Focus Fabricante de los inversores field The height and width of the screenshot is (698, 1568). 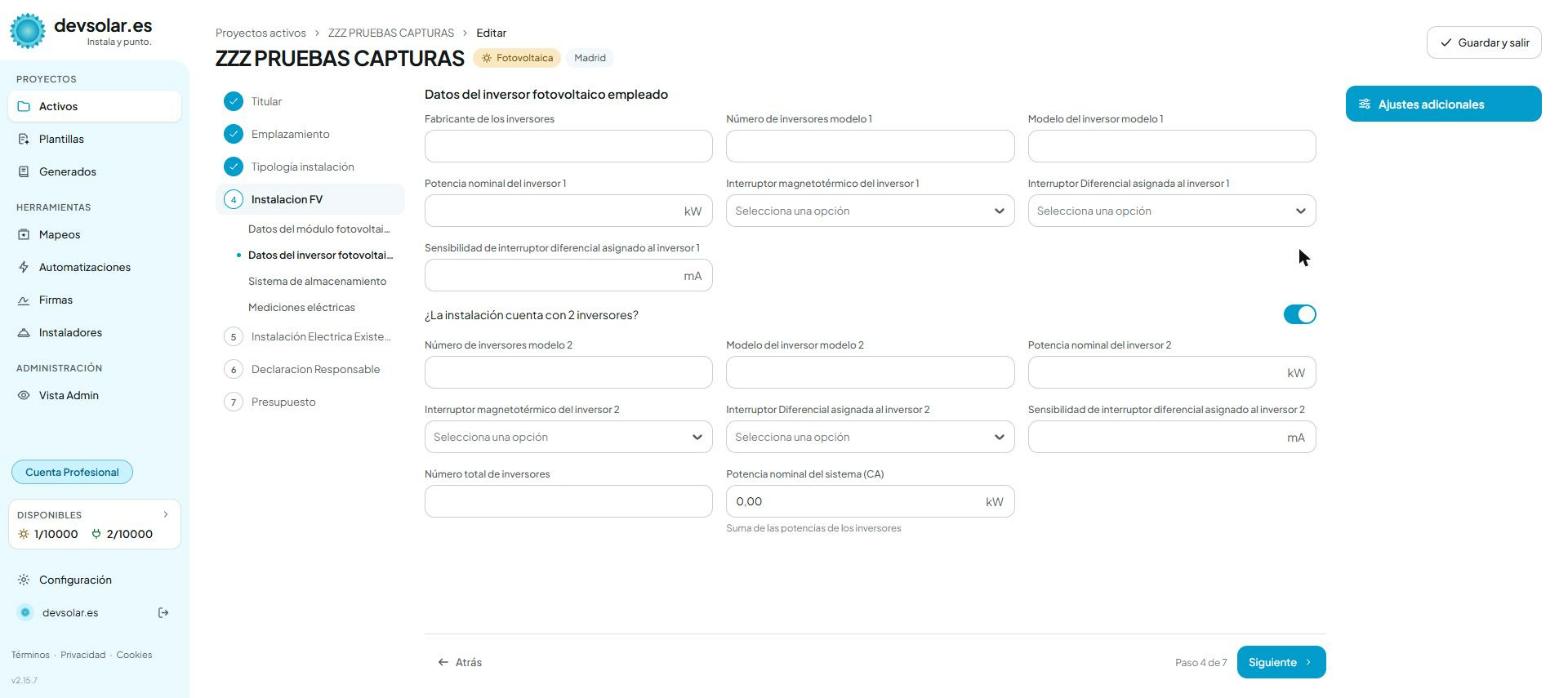click(x=568, y=146)
